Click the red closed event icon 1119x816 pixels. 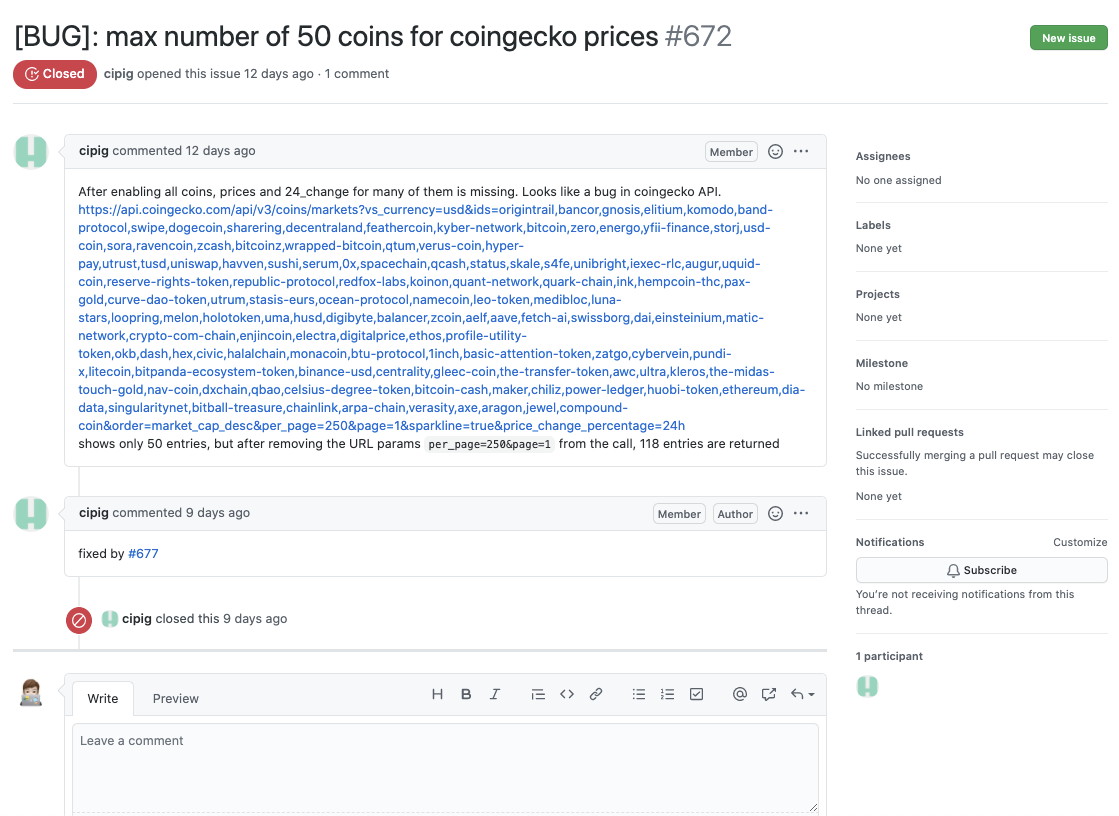[x=79, y=620]
